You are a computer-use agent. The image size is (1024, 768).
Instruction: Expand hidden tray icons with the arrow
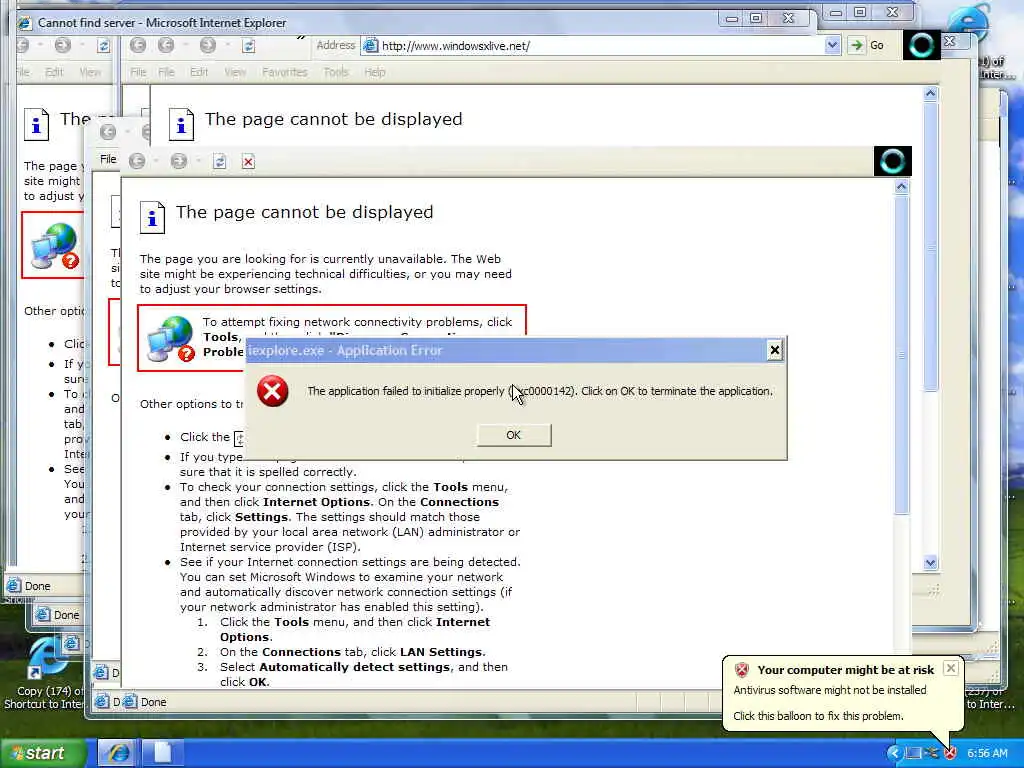(894, 753)
